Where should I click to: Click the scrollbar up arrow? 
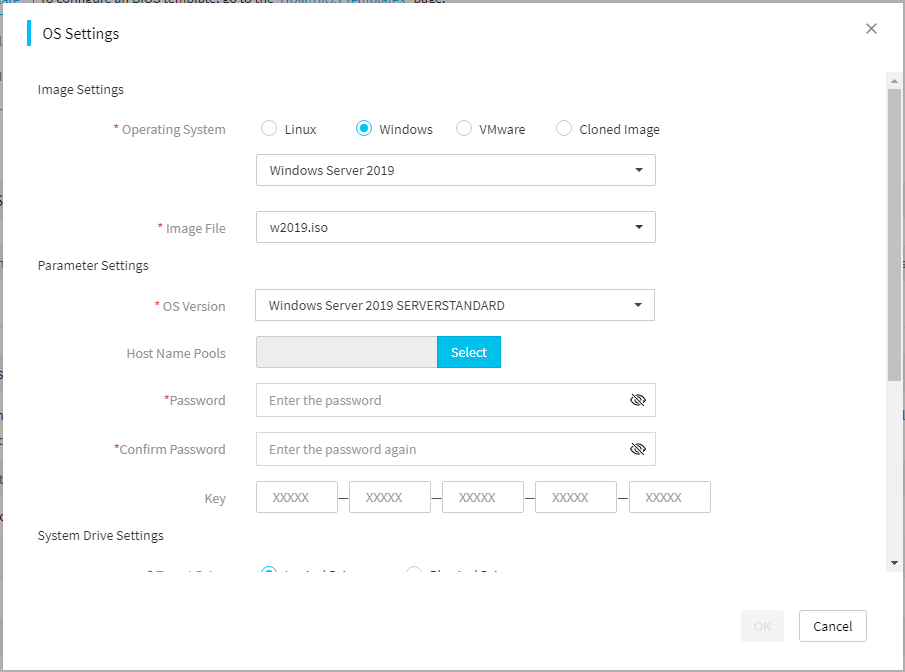click(894, 81)
